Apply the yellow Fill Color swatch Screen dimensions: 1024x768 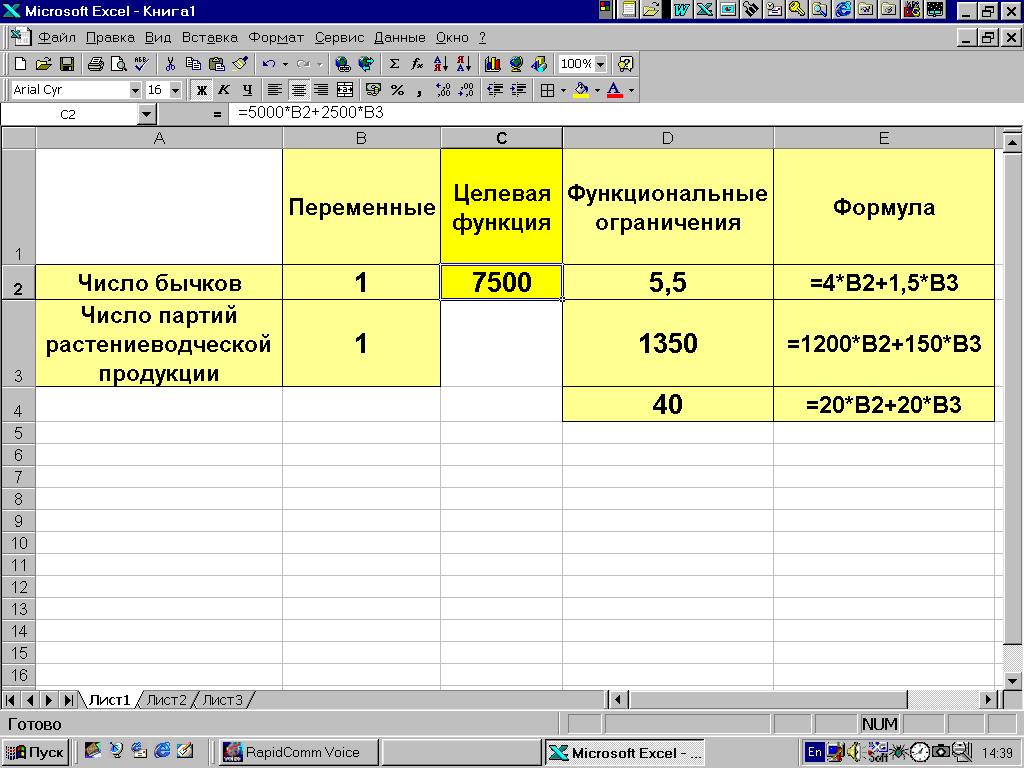581,90
